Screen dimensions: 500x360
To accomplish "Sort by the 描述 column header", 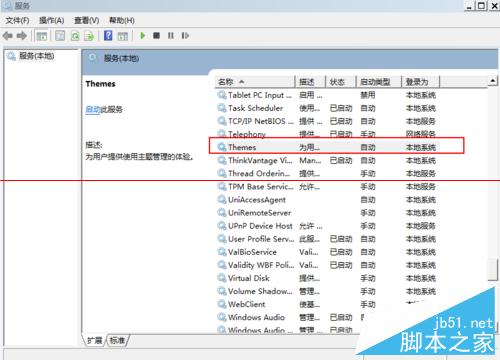I will 310,82.
